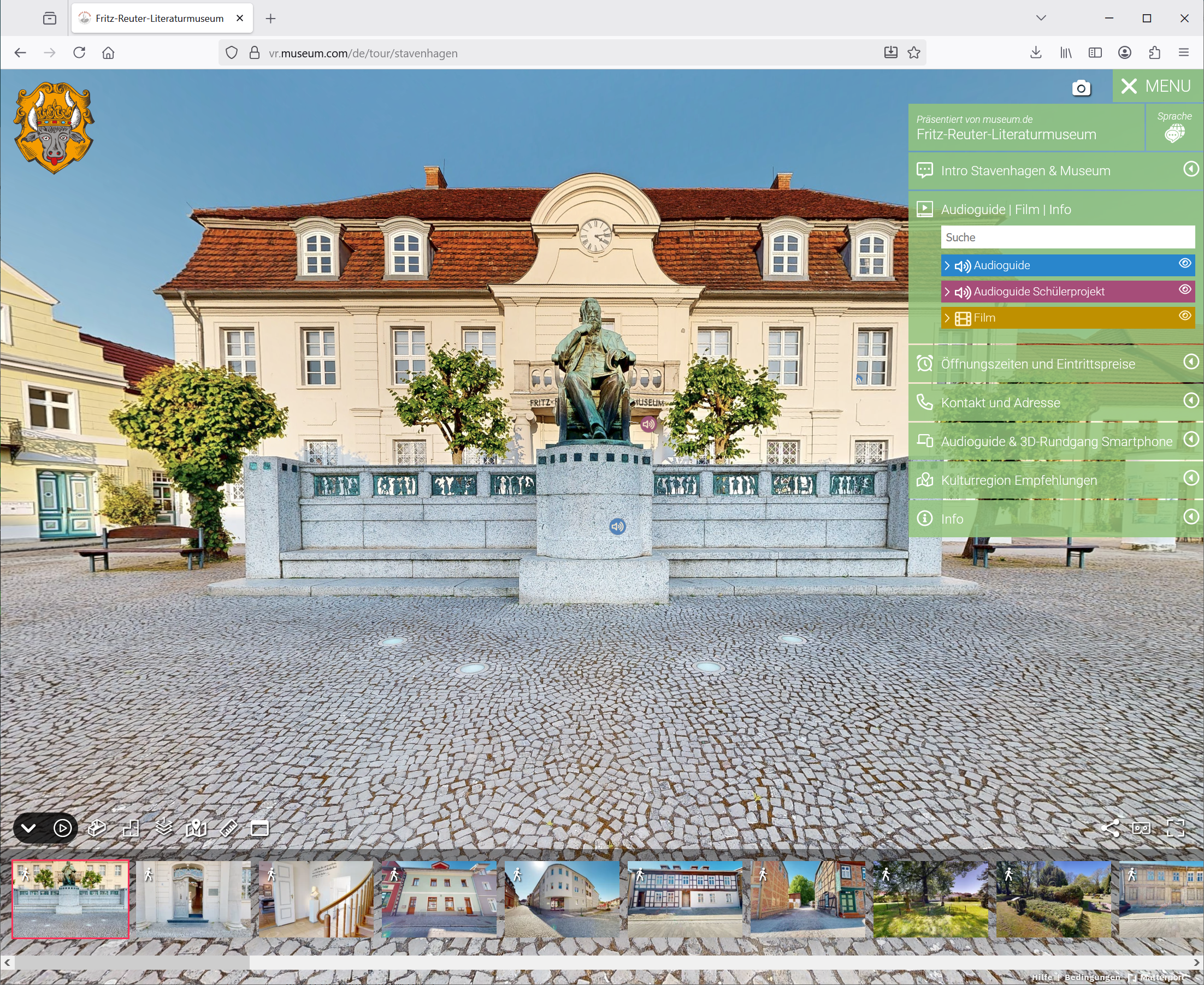The image size is (1204, 985).
Task: Click the Suche search field
Action: click(1067, 237)
